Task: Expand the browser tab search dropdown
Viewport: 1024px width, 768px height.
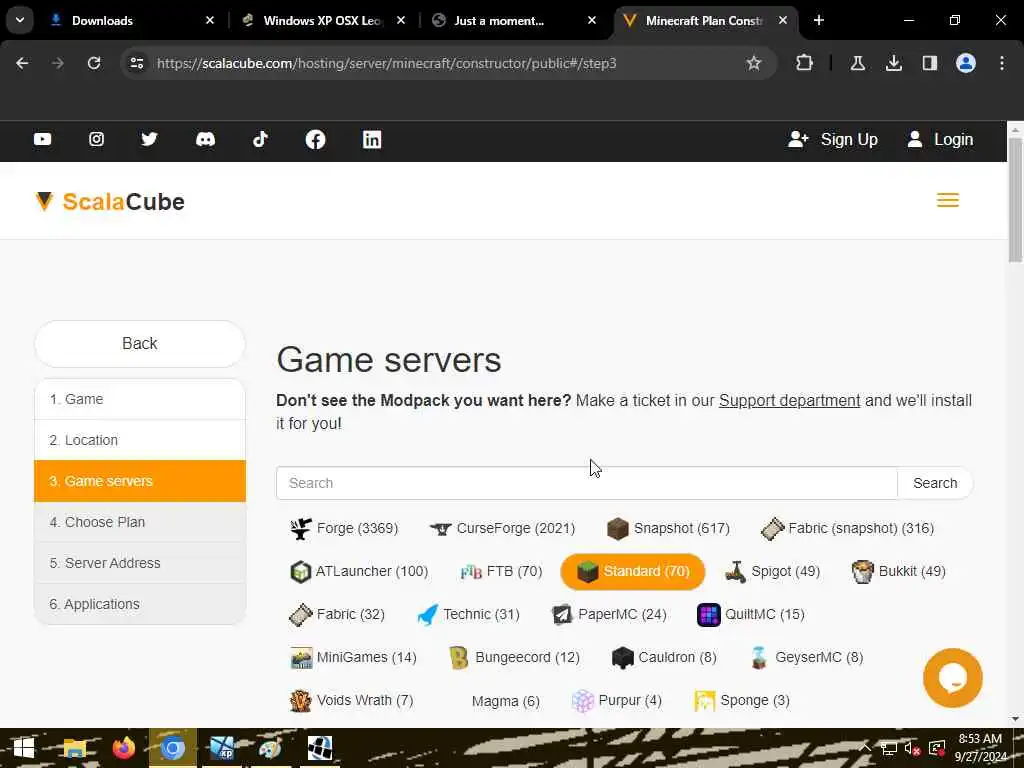Action: (x=20, y=20)
